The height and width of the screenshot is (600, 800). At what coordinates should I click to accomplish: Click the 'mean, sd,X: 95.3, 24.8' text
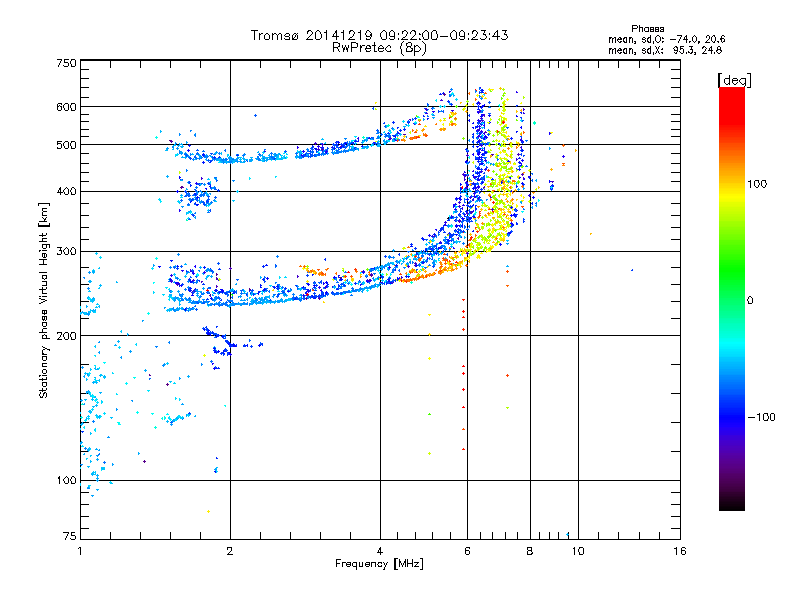665,50
